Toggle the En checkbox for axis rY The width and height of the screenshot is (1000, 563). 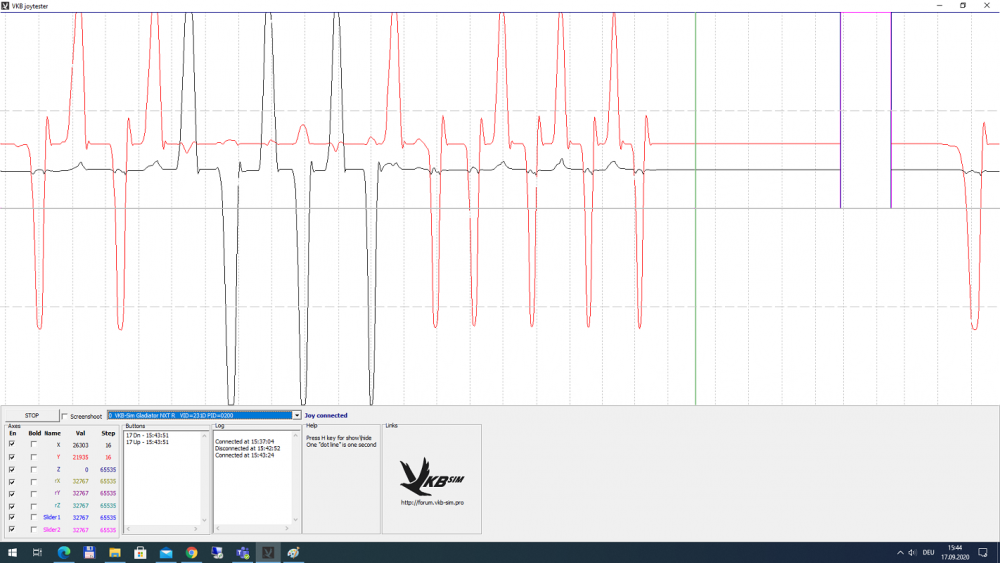click(x=11, y=493)
